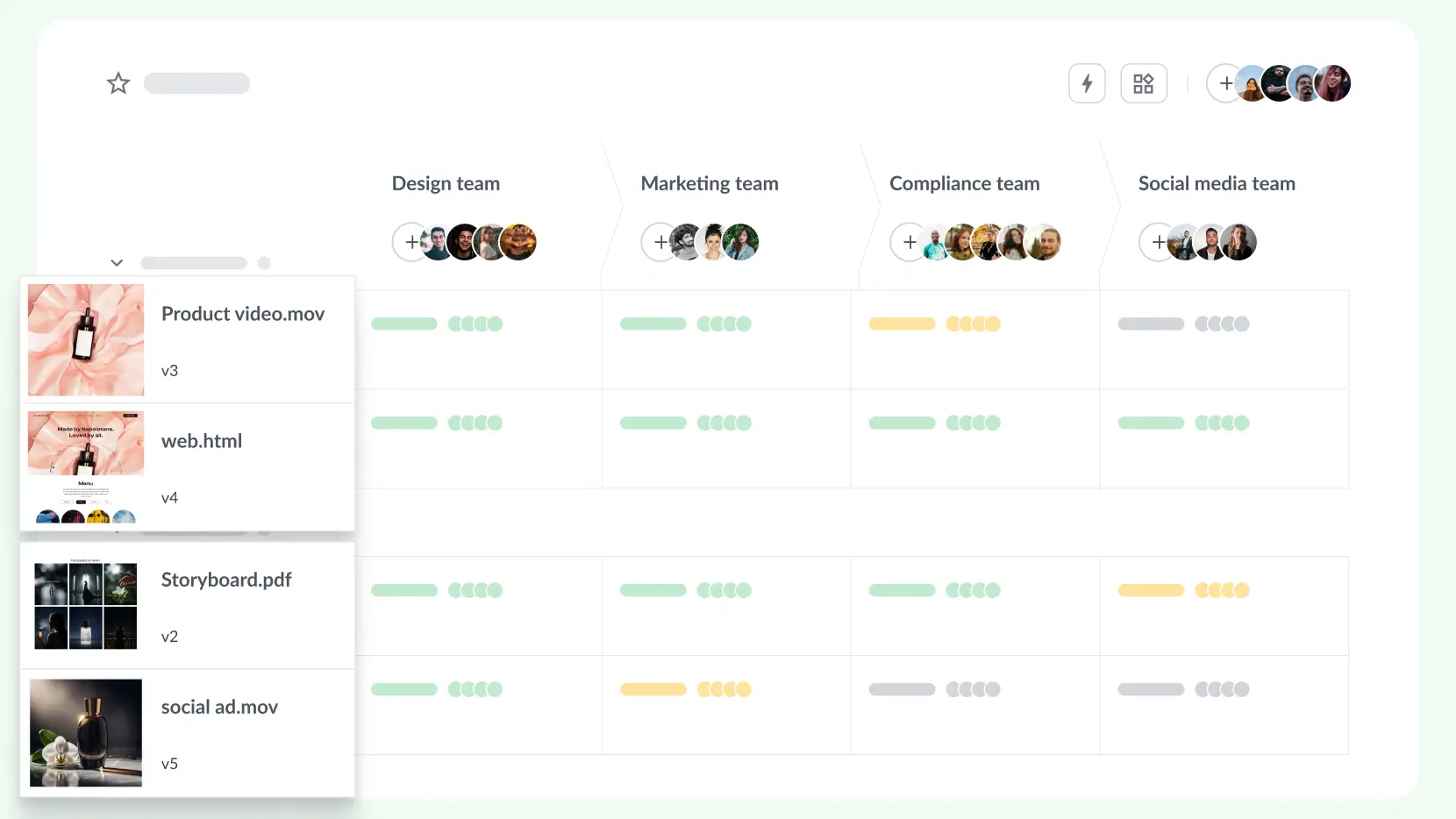The height and width of the screenshot is (819, 1456).
Task: Toggle the Marketing status pill on social ad.mov
Action: [653, 689]
